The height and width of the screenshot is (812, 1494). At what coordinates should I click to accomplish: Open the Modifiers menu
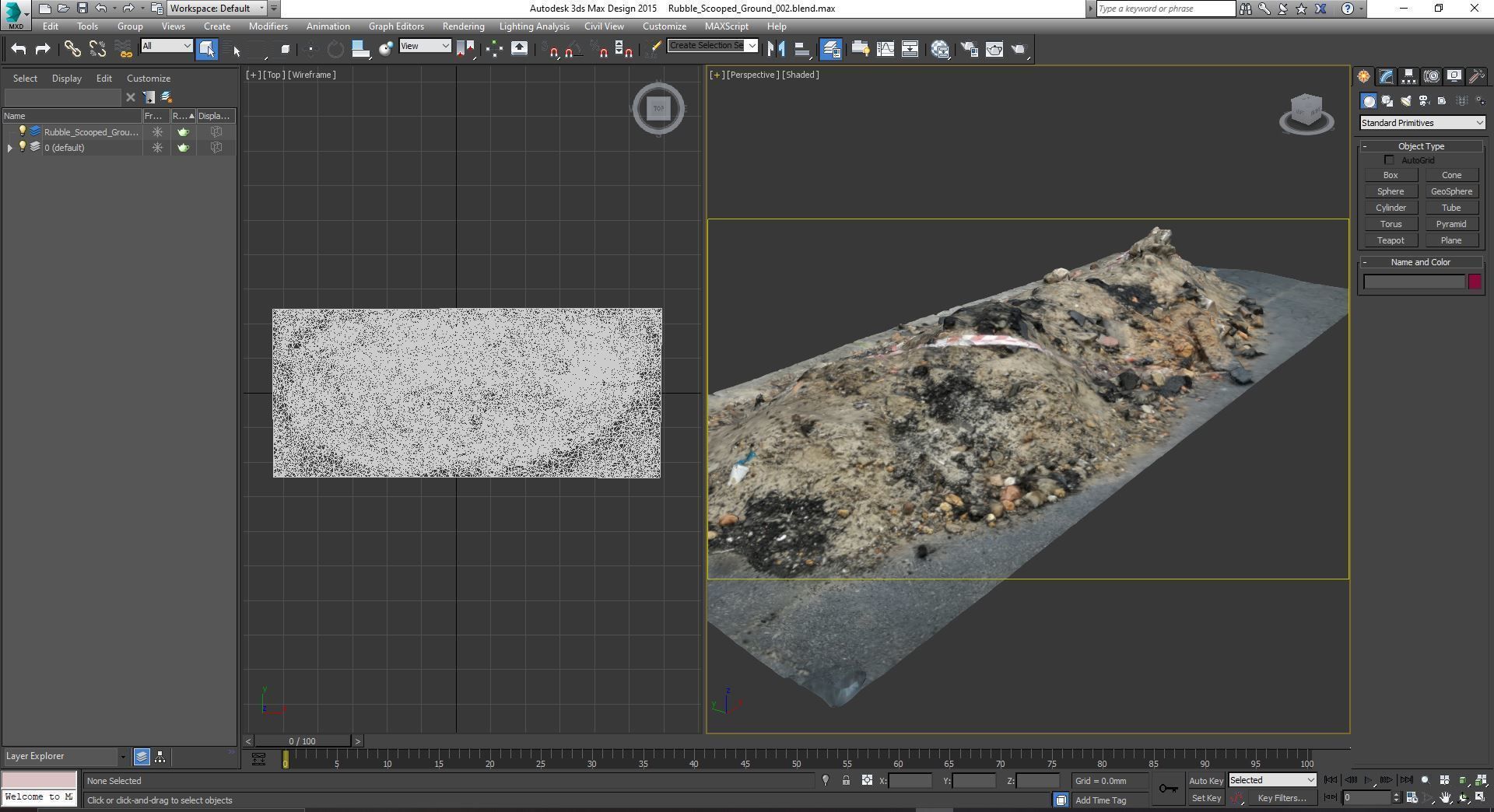[268, 26]
